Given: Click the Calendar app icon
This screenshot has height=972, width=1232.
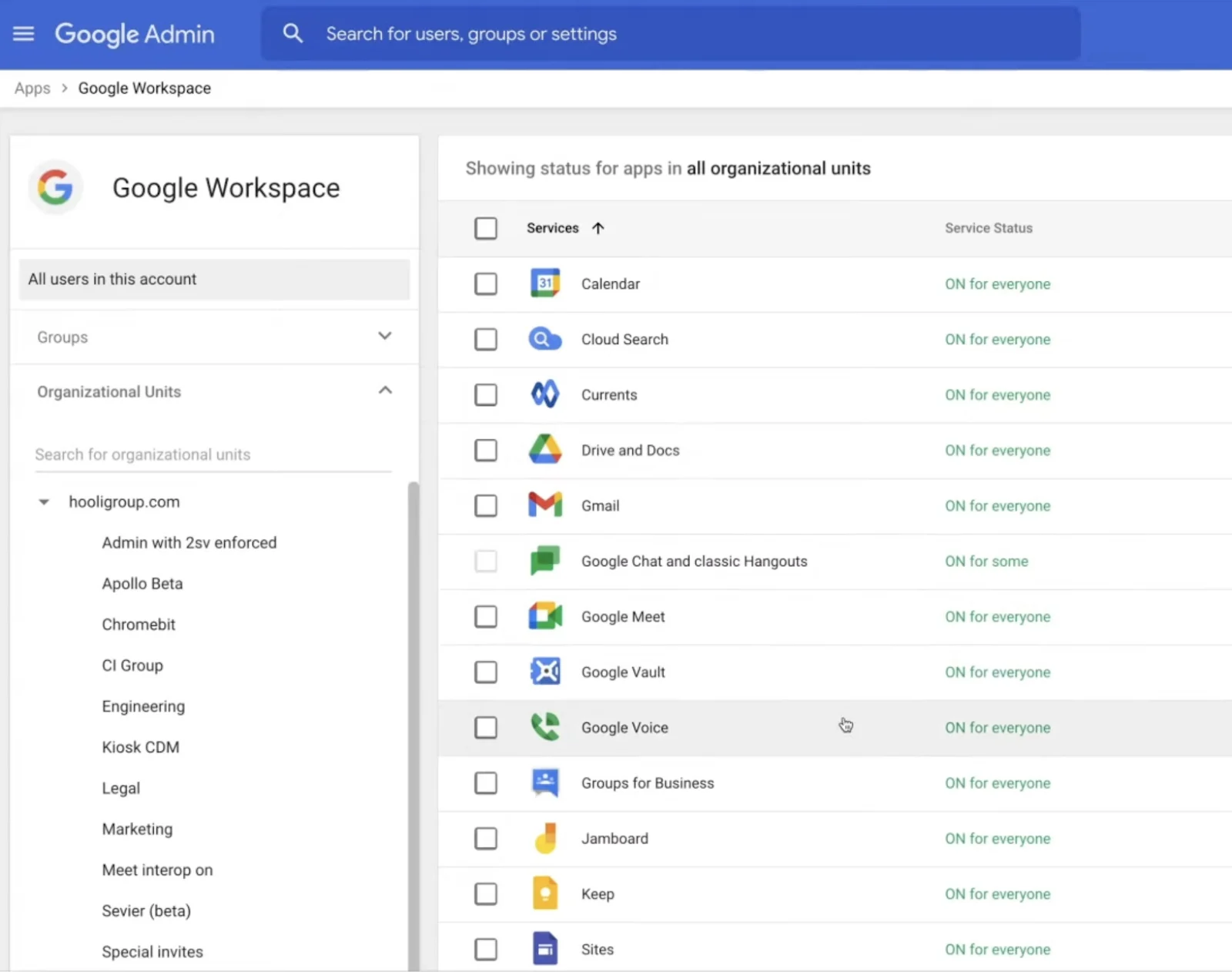Looking at the screenshot, I should 545,283.
